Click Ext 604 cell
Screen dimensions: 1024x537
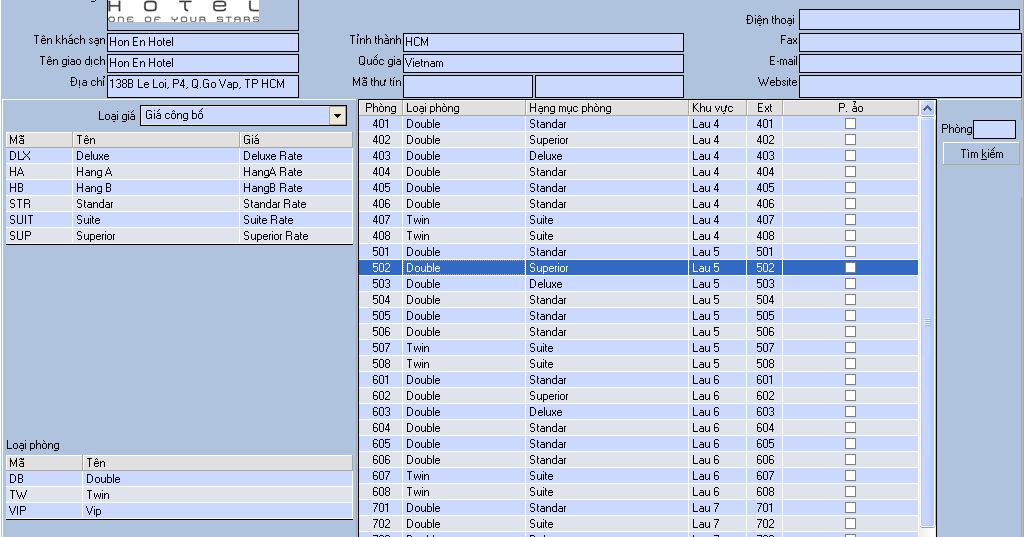(x=765, y=428)
